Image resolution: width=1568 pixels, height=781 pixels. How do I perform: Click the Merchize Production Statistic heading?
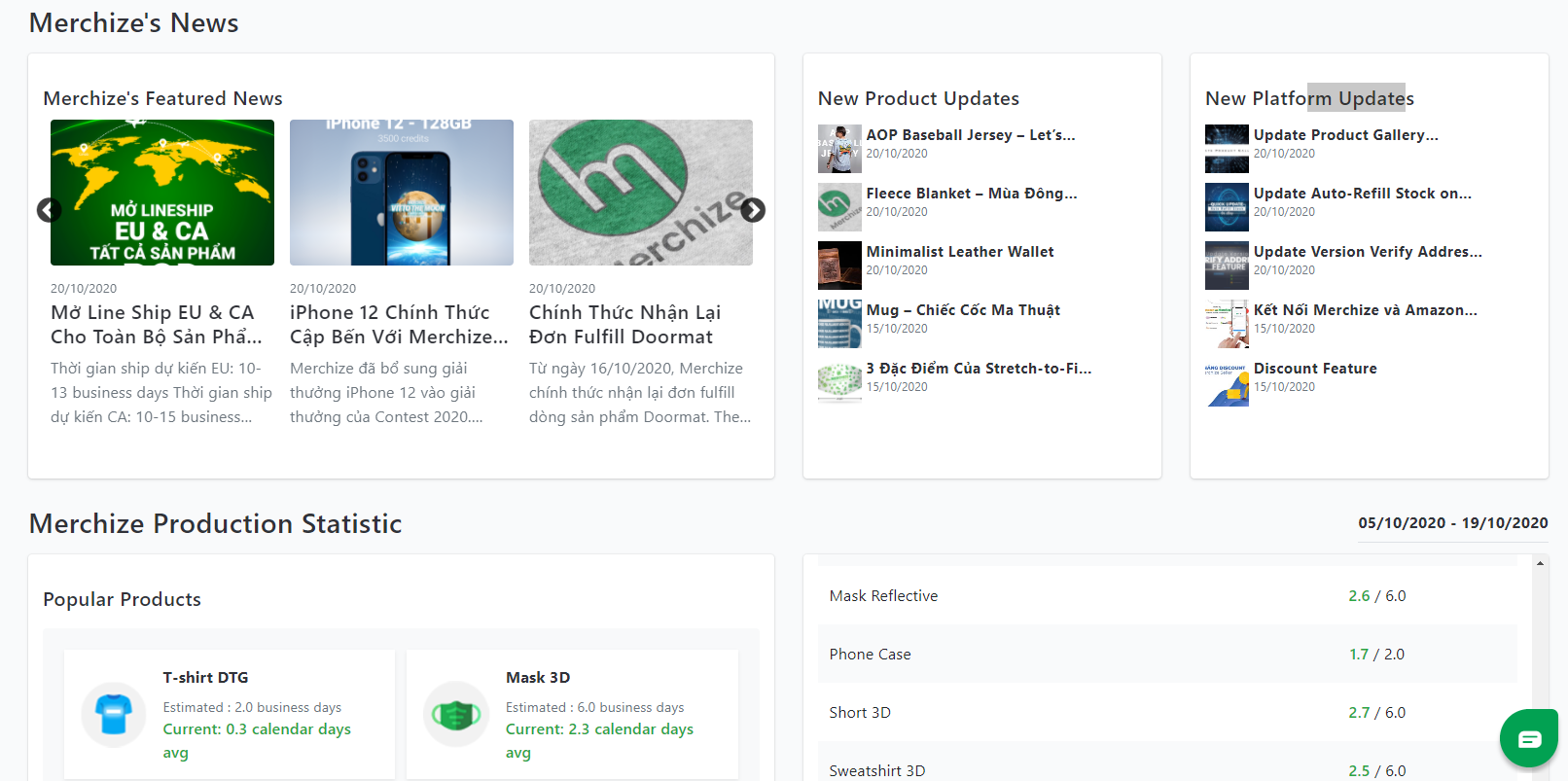[215, 523]
